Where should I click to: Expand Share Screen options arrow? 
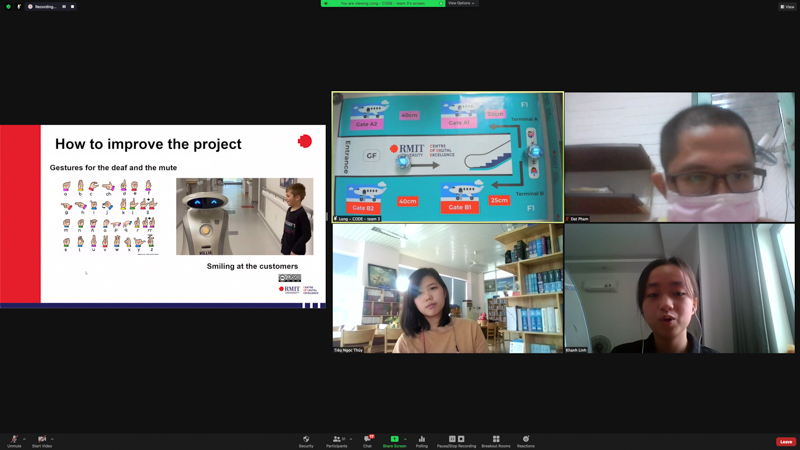click(x=404, y=439)
